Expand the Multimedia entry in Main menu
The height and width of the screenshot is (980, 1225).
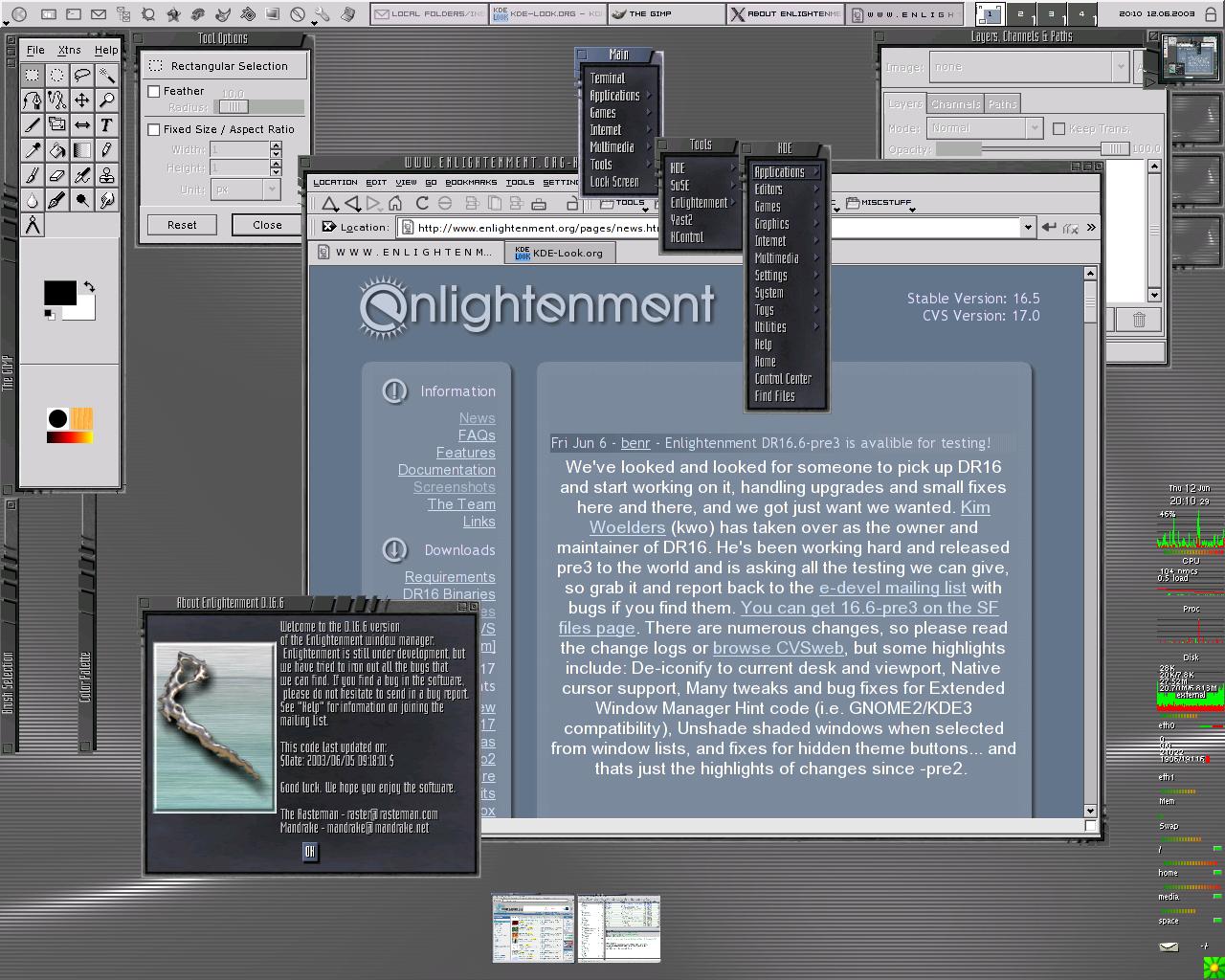click(x=620, y=147)
